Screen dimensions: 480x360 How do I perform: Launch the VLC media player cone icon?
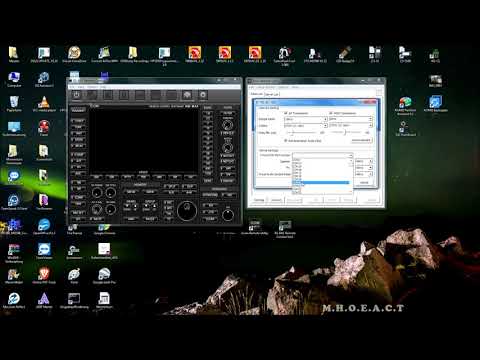pyautogui.click(x=44, y=104)
